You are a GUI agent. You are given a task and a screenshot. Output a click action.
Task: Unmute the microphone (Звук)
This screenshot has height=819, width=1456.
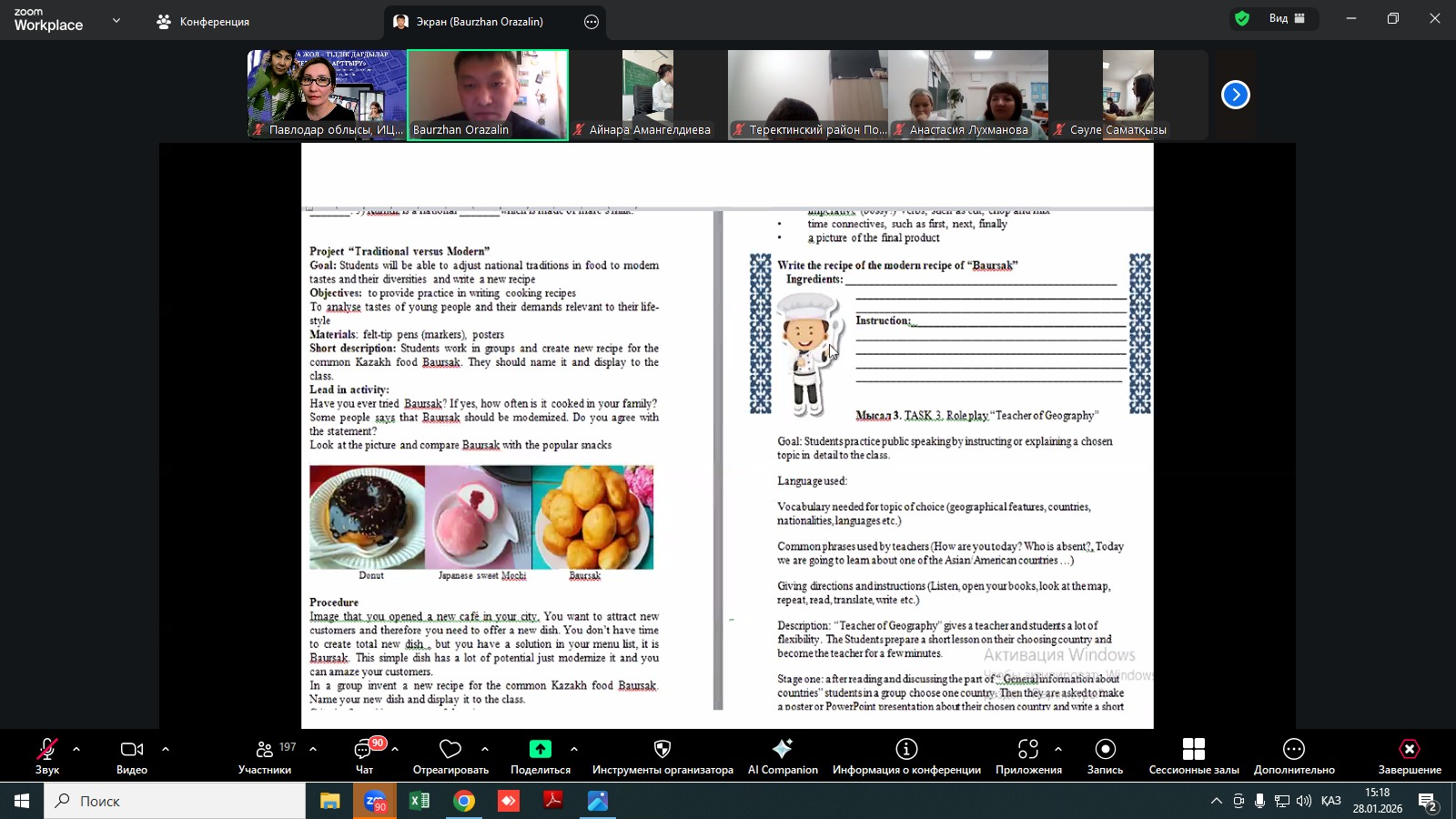tap(47, 750)
